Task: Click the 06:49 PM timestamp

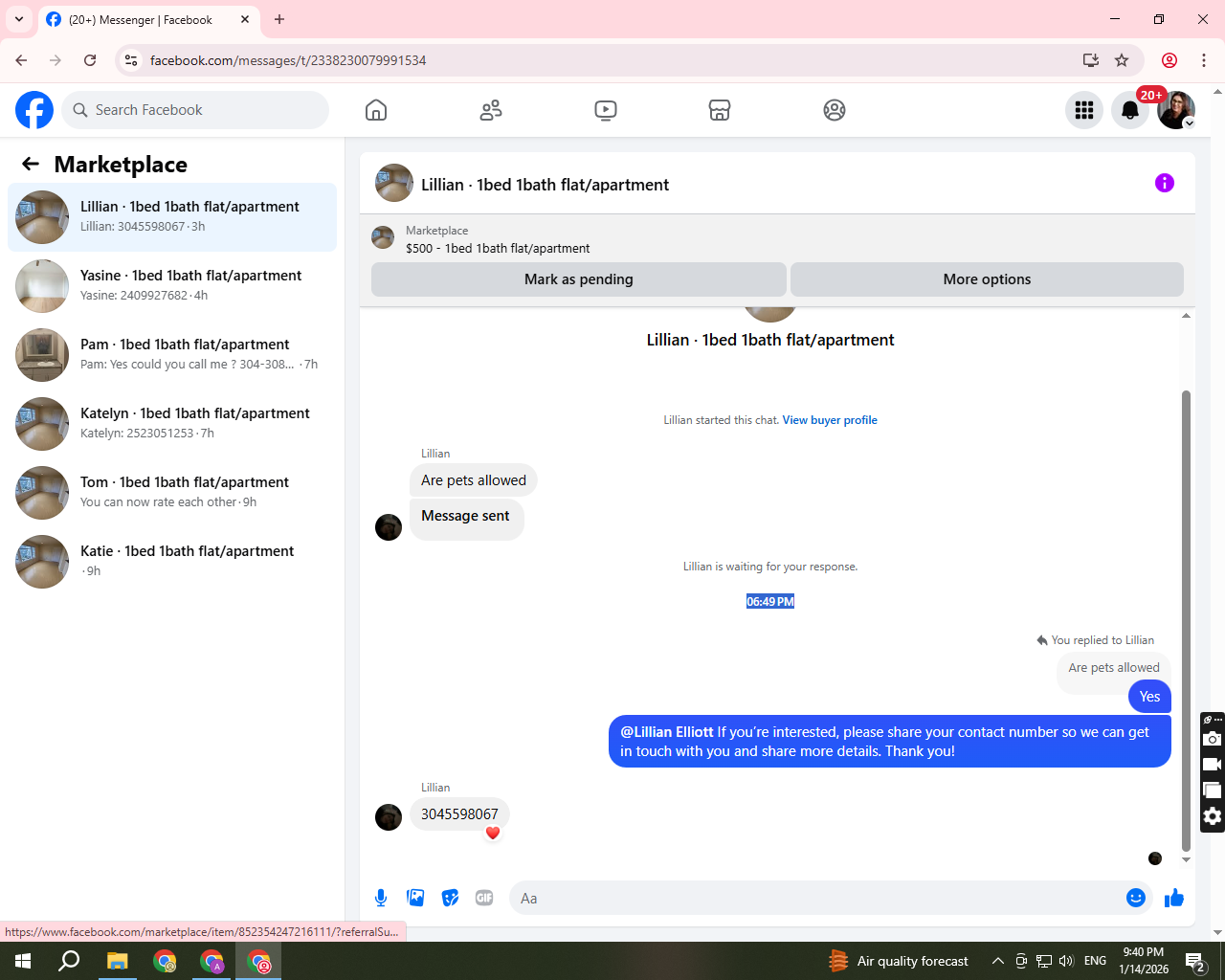Action: click(x=770, y=602)
